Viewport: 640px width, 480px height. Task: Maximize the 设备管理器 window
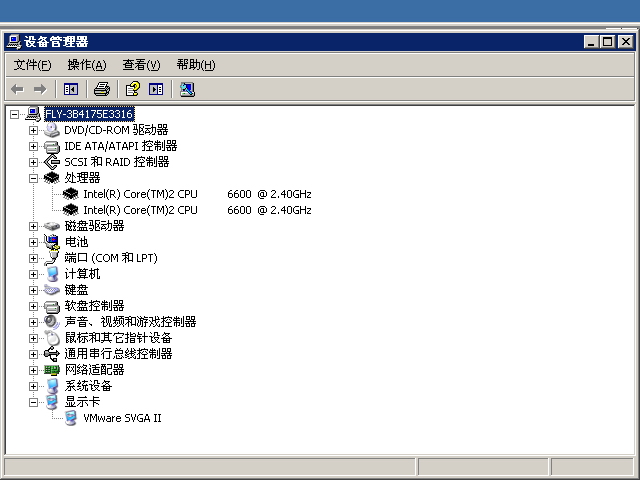(608, 42)
